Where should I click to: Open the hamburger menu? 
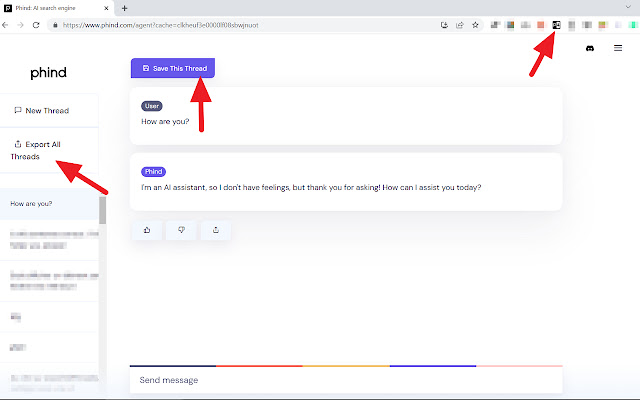coord(617,48)
